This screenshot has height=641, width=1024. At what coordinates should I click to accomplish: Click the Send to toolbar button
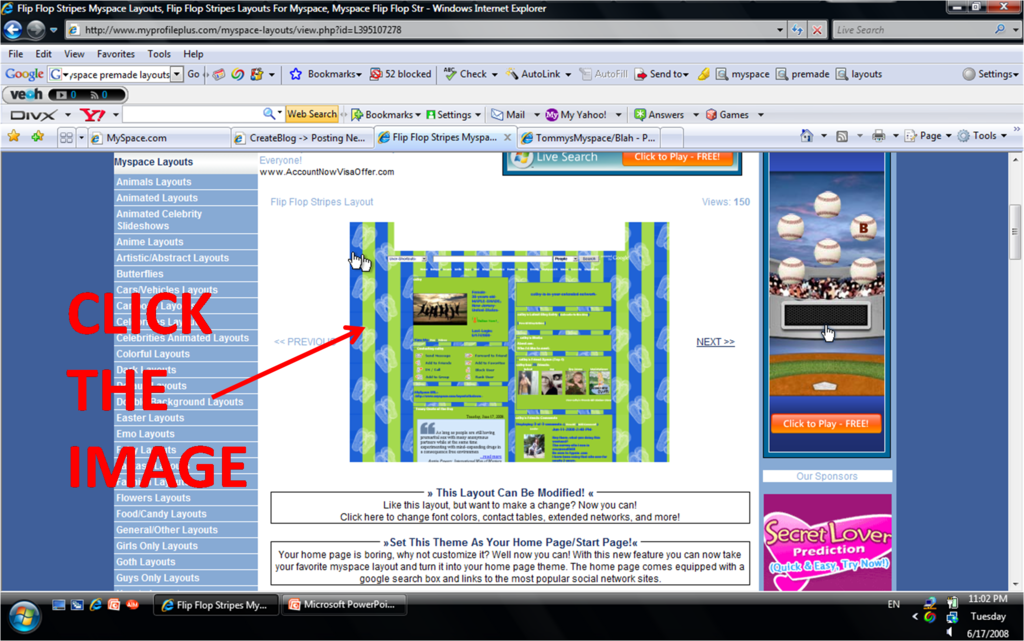[662, 74]
